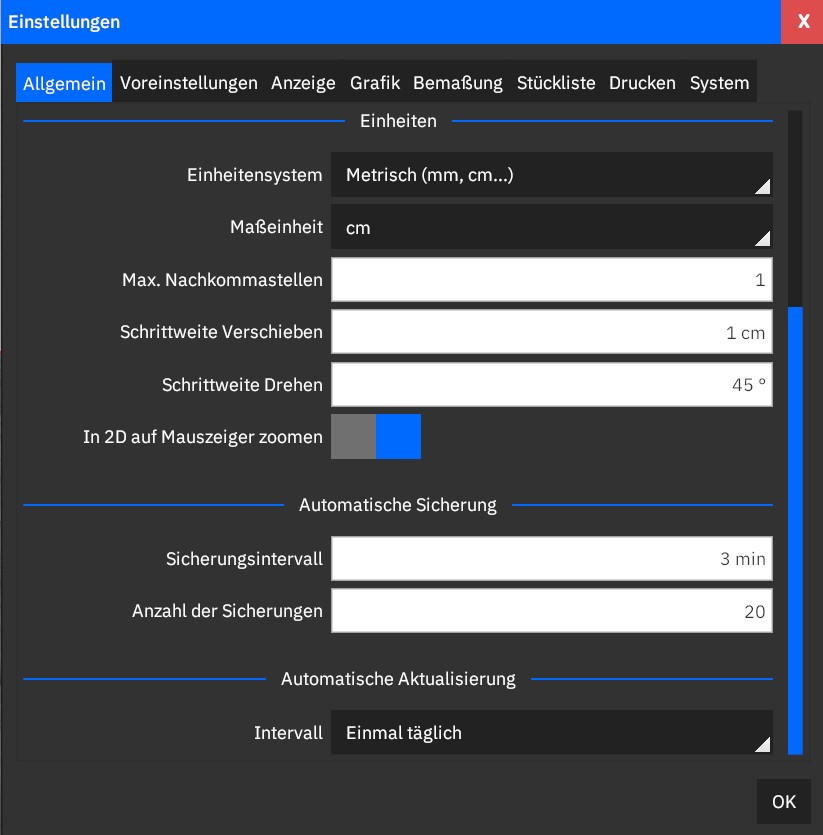Click the Max. Nachkommastellen input field
823x835 pixels.
point(552,280)
